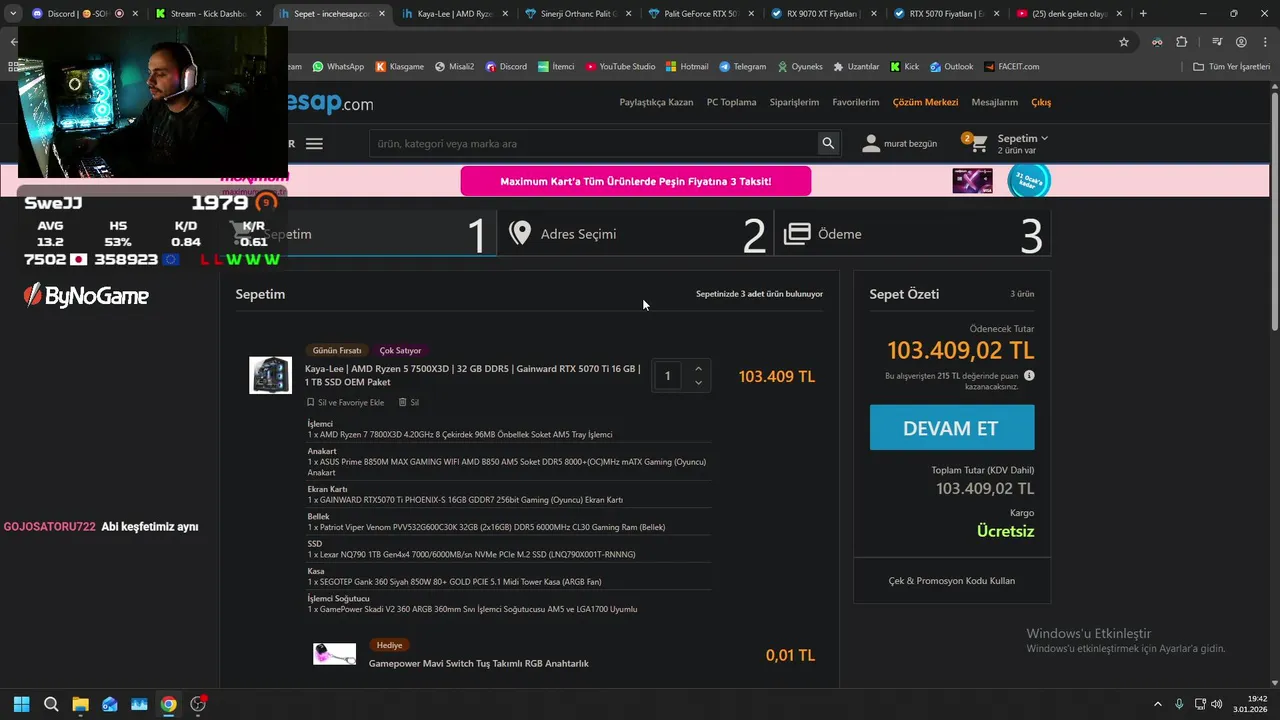The height and width of the screenshot is (720, 1280).
Task: Open Hotmail bookmark
Action: 687,66
